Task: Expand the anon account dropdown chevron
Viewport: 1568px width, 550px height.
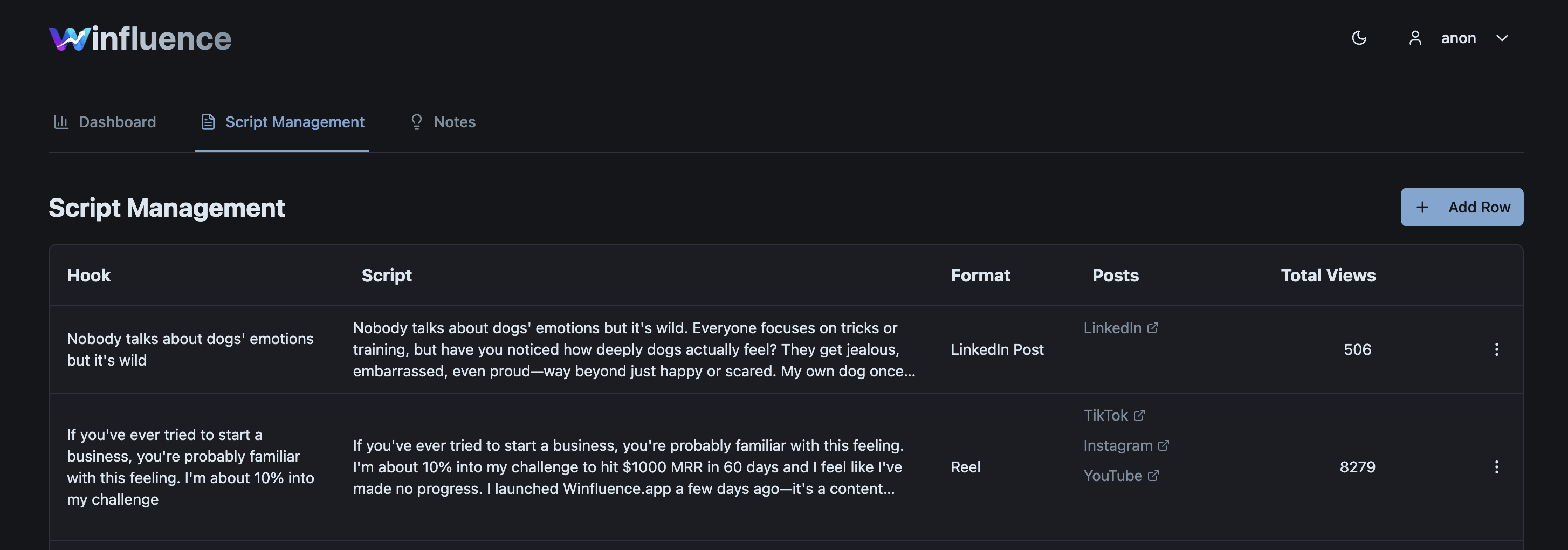Action: [1502, 38]
